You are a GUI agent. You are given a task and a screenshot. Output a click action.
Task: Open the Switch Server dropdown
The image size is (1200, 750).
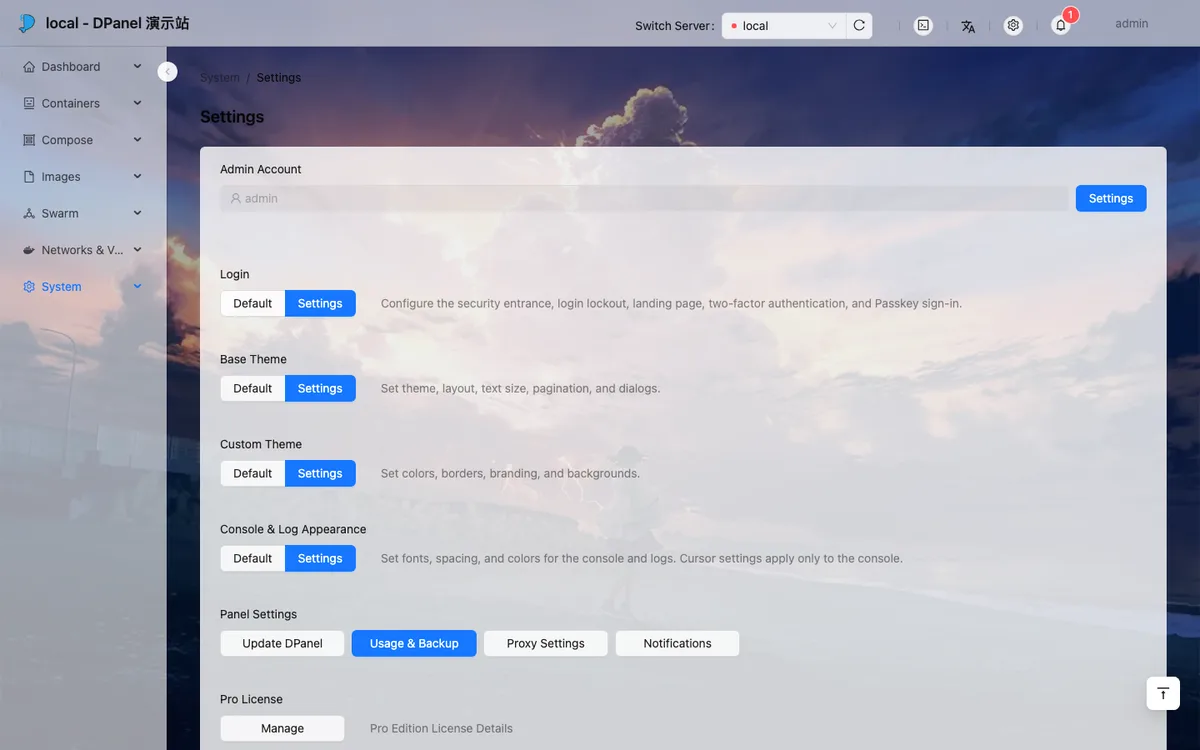784,26
